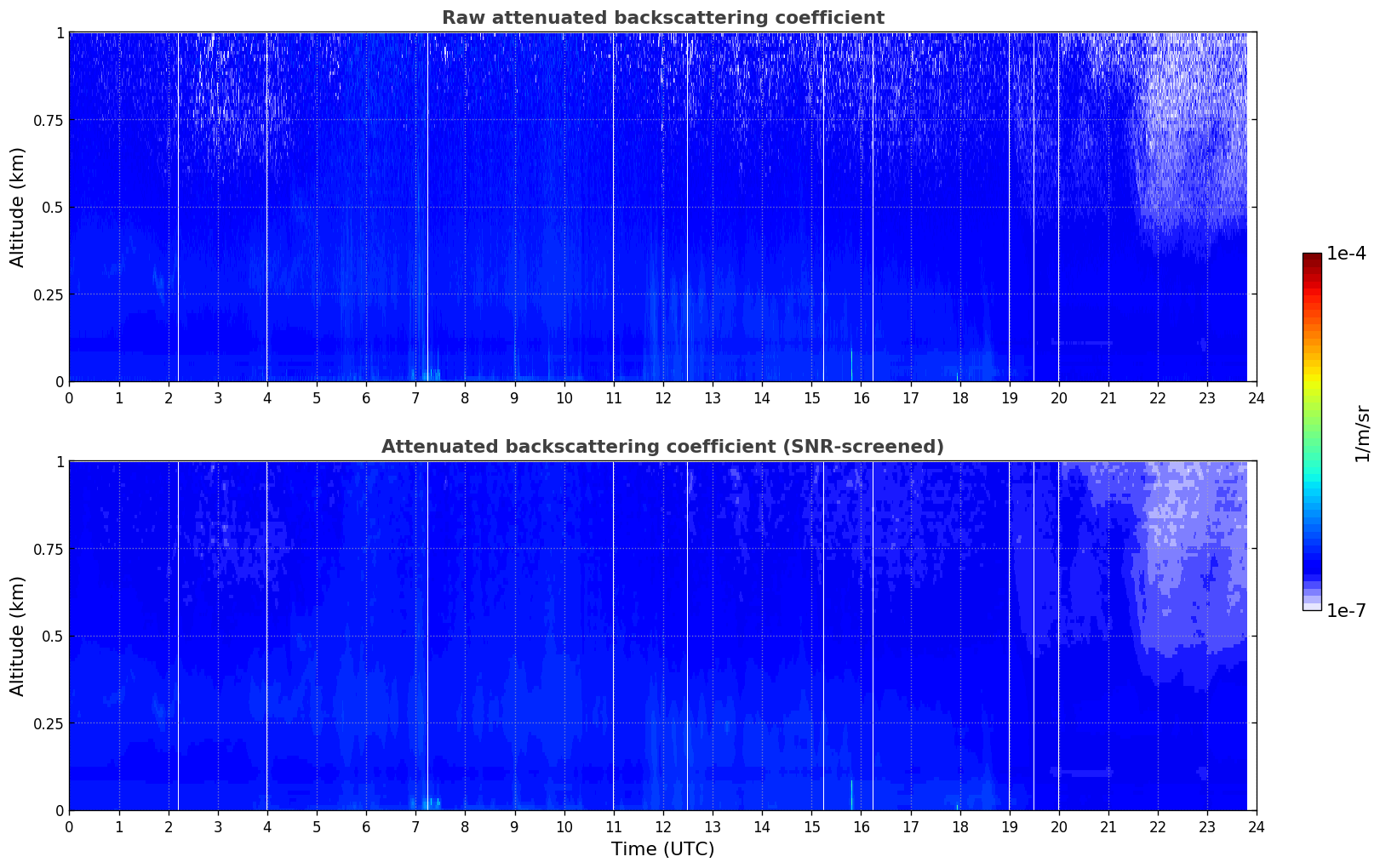
Task: Click the '1e-4' colorbar maximum label
Action: (x=1346, y=254)
